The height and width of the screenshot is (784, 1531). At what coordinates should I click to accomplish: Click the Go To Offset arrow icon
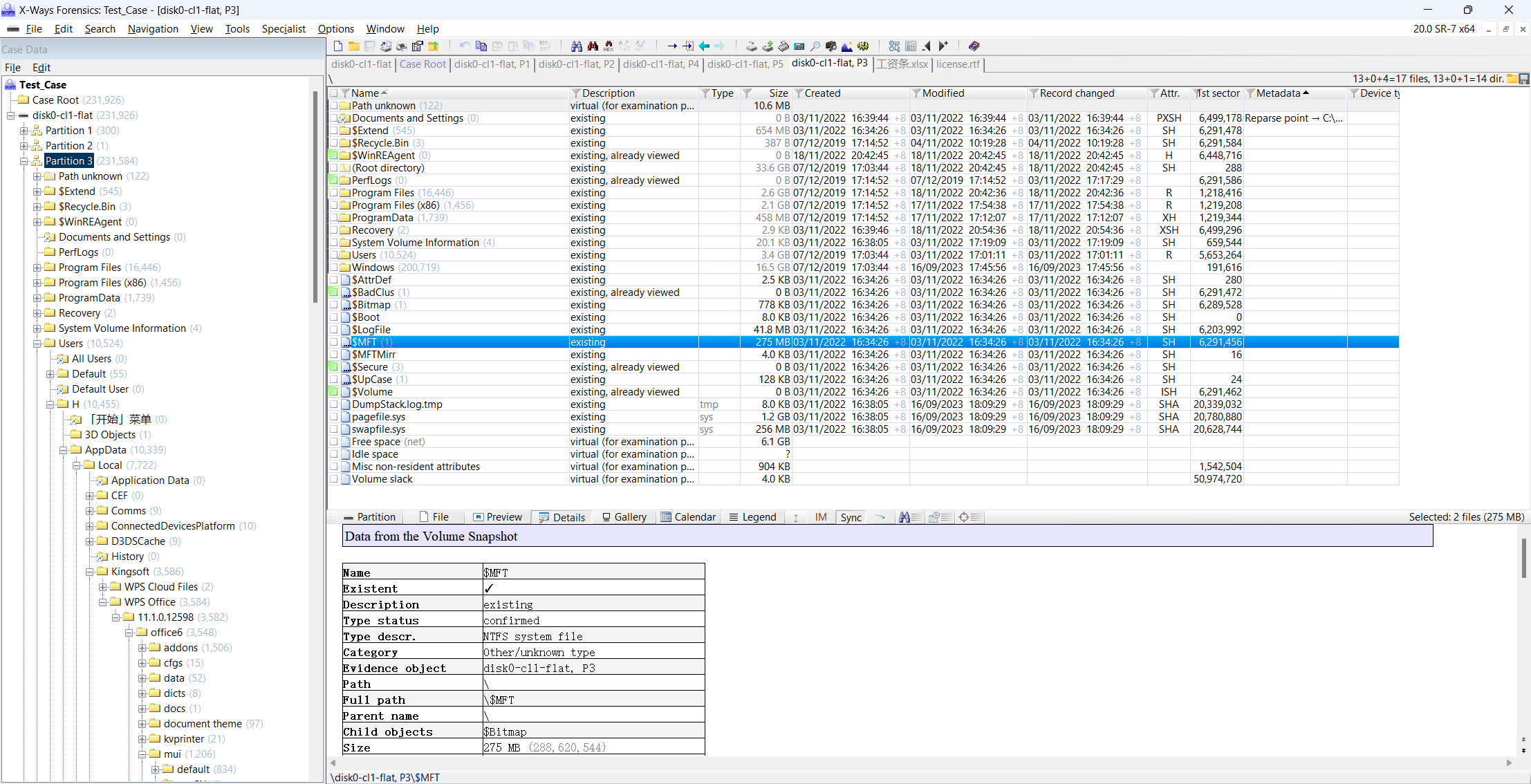672,46
